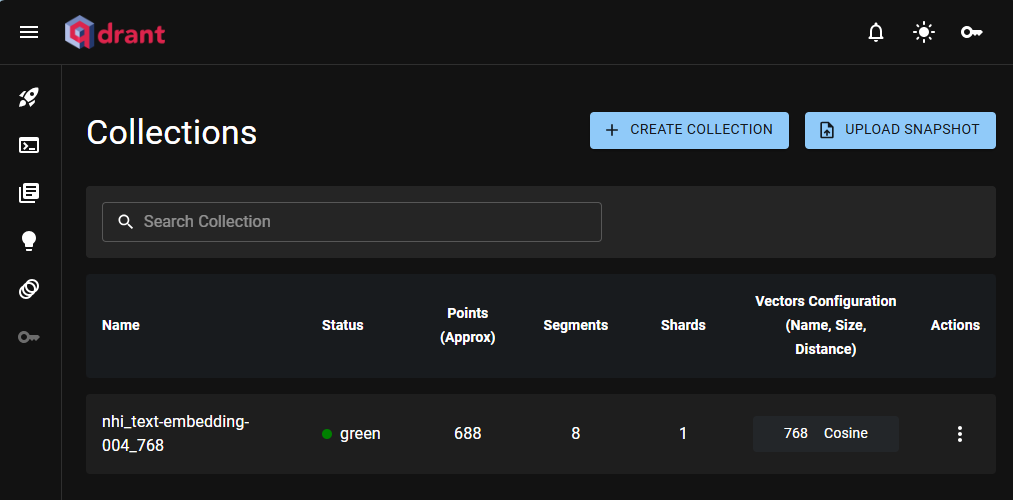Click the Name column header
This screenshot has height=500, width=1013.
(121, 325)
